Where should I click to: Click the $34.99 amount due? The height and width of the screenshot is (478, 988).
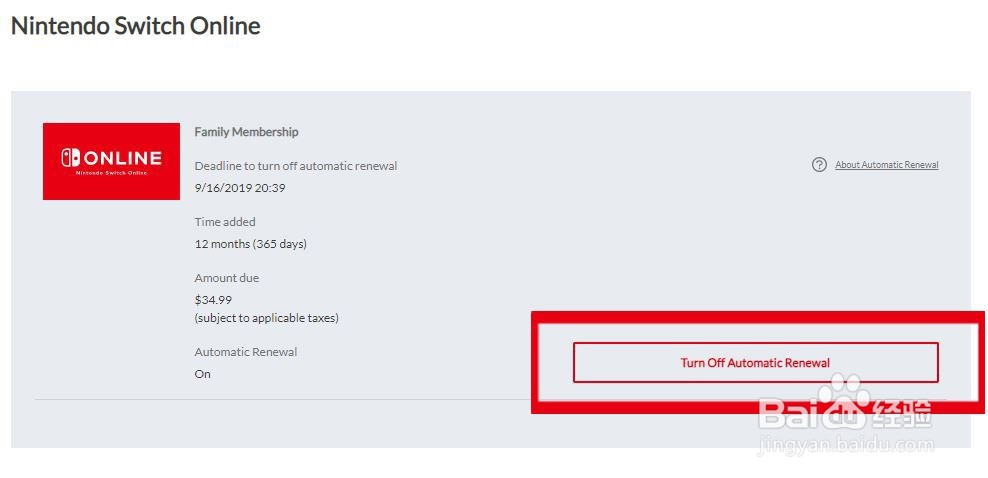[x=213, y=300]
